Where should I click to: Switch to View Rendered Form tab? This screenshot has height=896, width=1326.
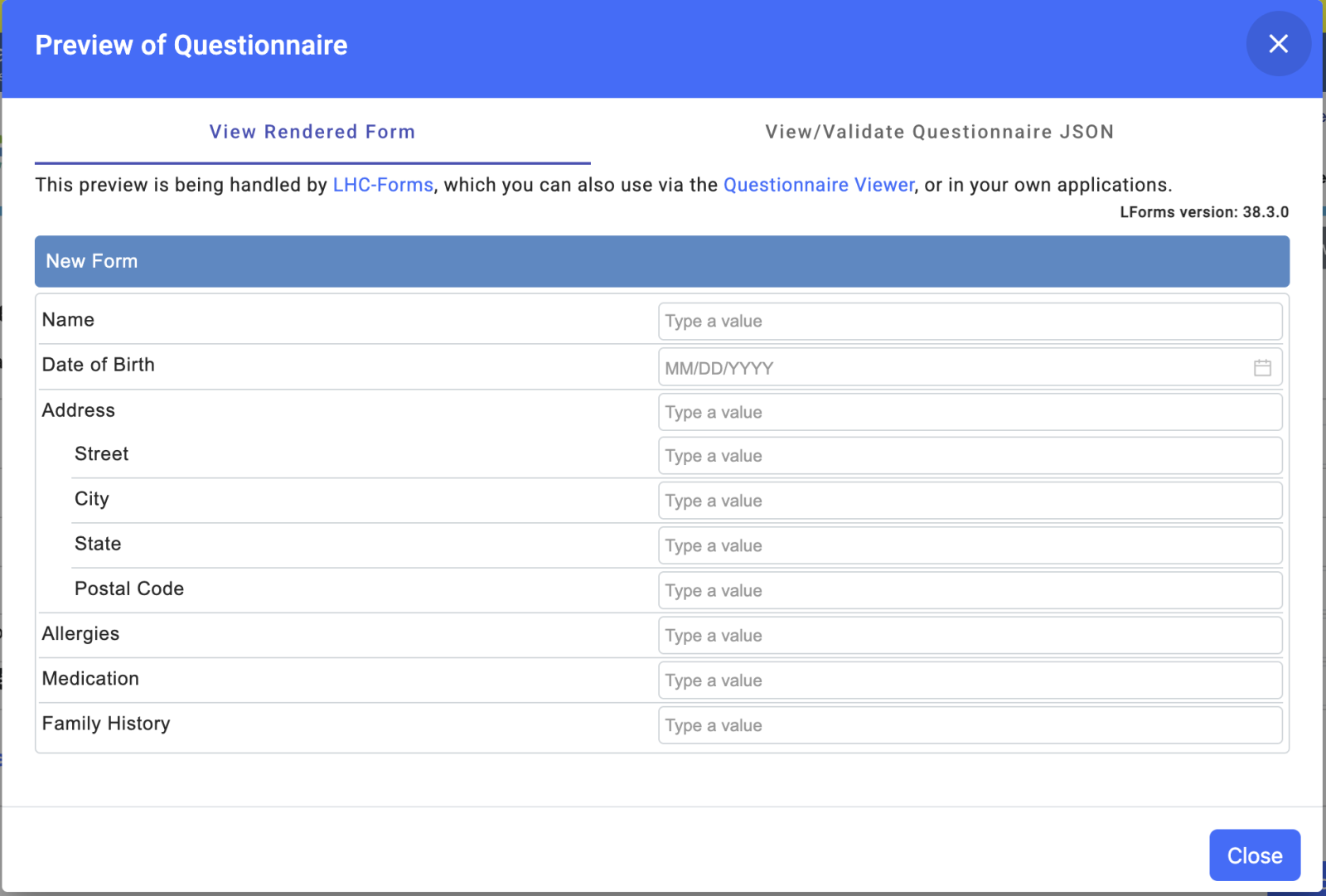point(312,132)
